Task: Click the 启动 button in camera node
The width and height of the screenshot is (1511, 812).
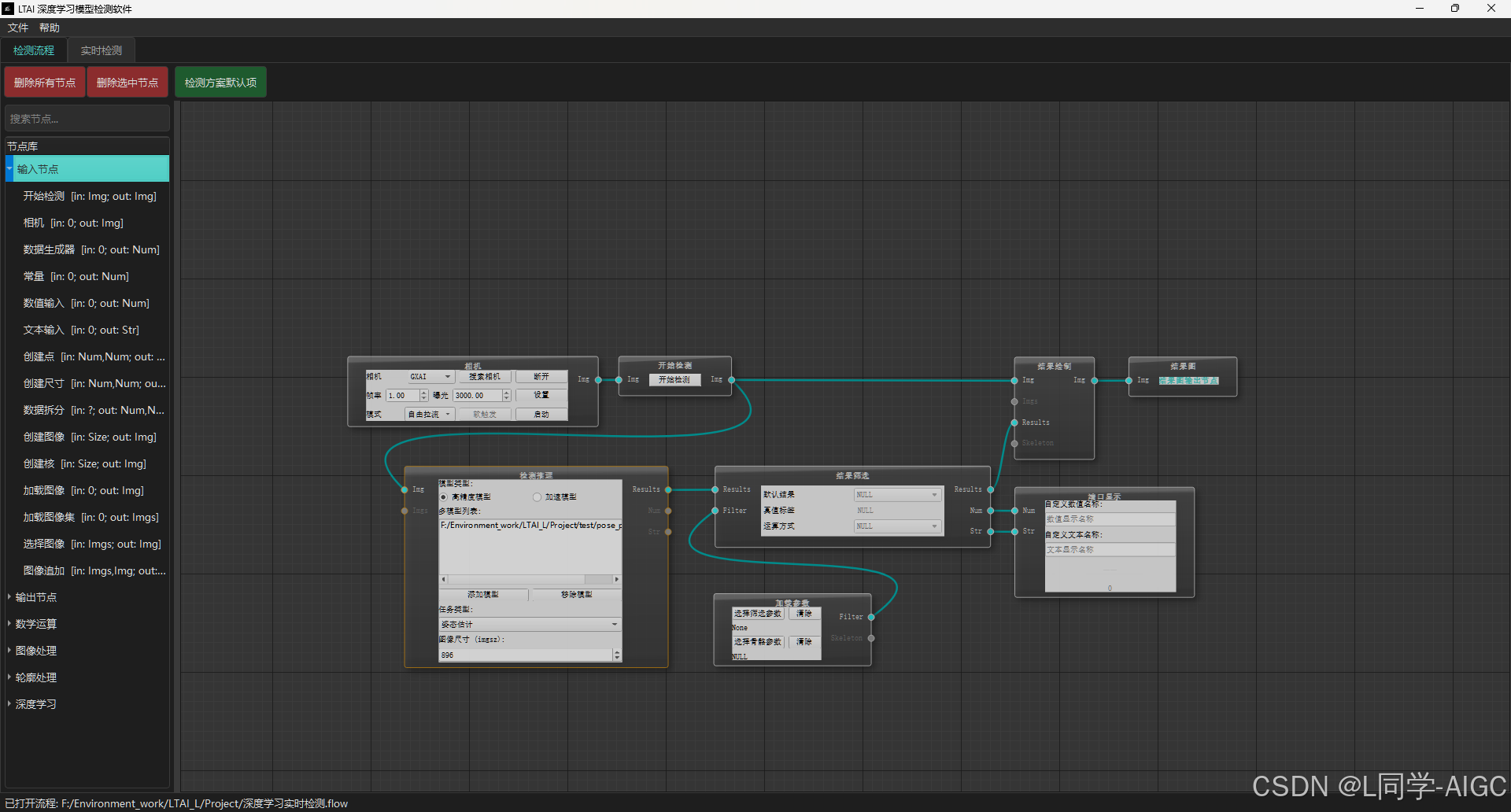Action: coord(541,414)
